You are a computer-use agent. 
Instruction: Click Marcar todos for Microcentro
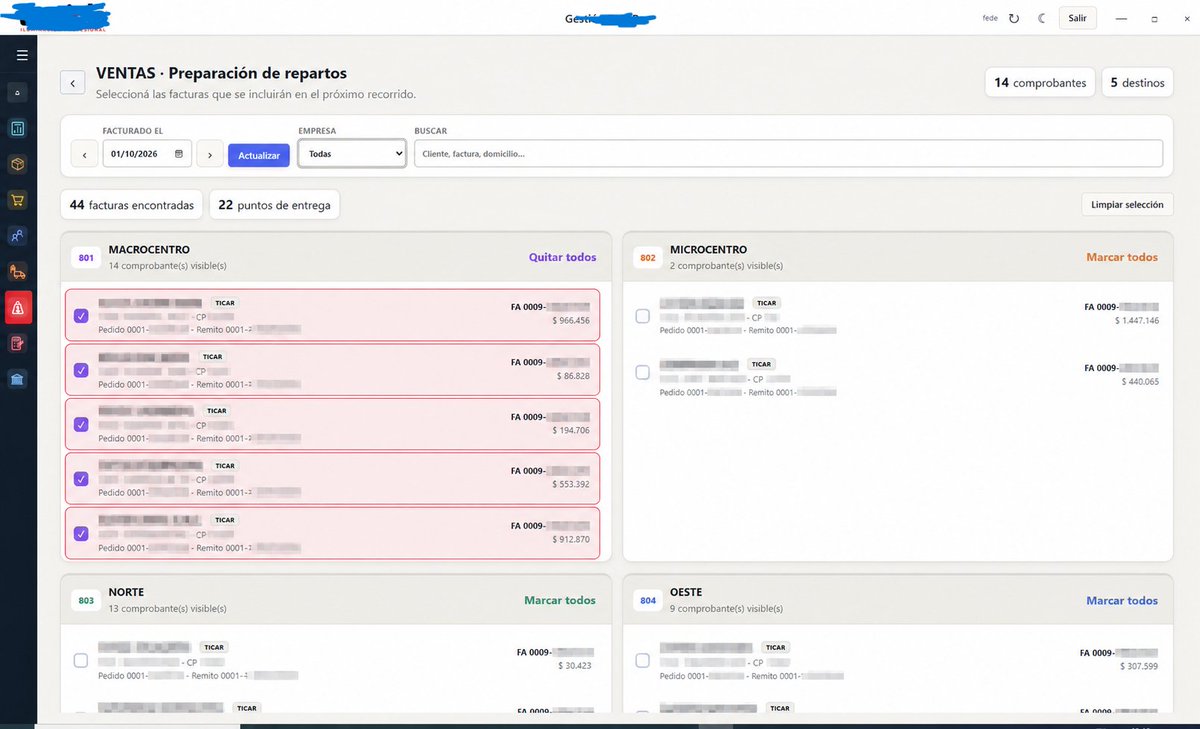tap(1122, 257)
